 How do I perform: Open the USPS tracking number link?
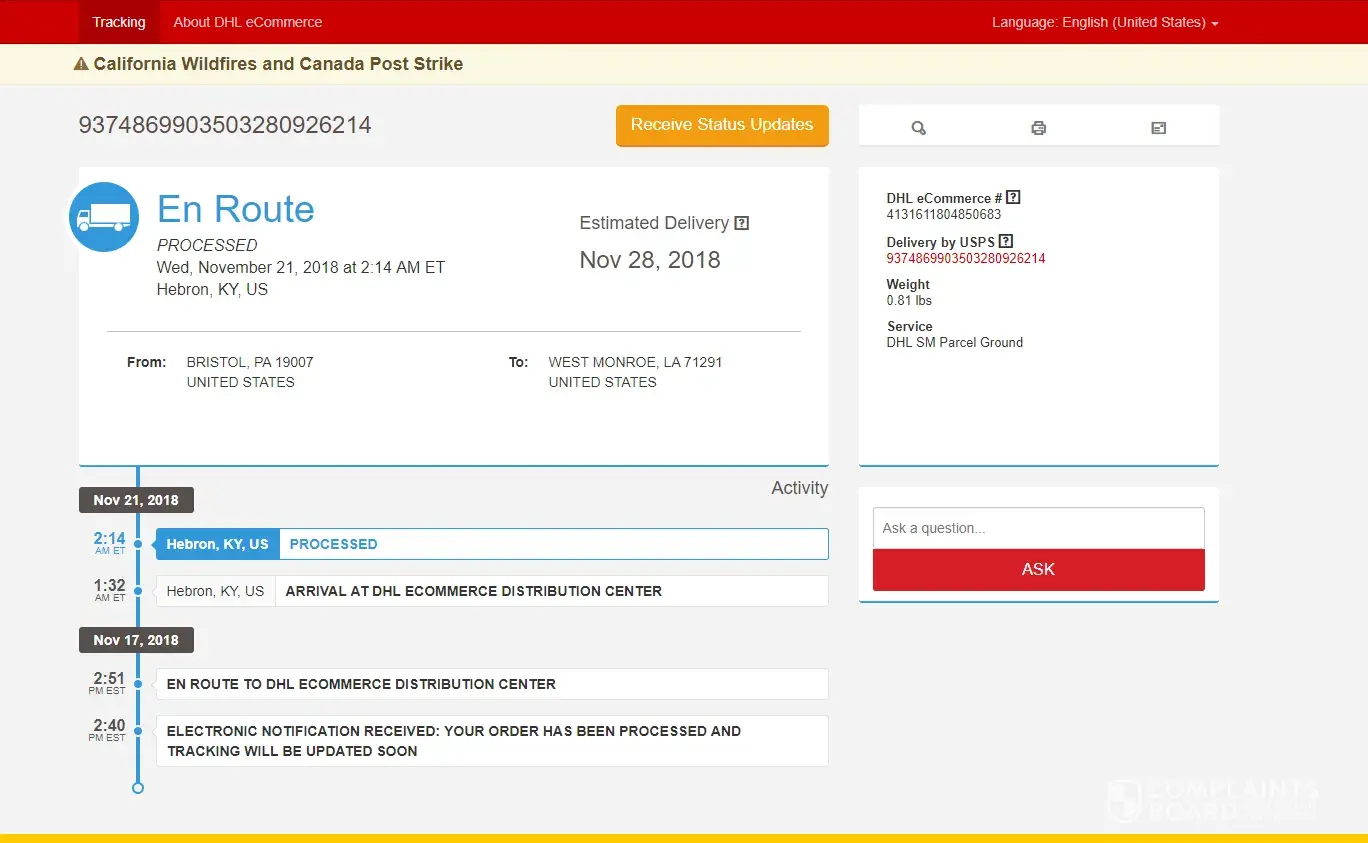(965, 258)
